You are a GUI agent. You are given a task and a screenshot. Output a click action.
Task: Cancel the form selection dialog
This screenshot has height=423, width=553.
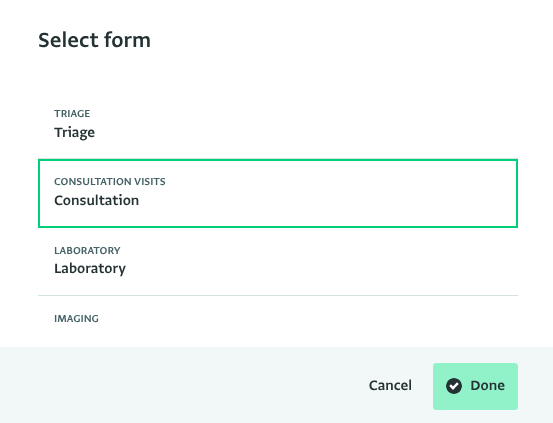point(390,386)
